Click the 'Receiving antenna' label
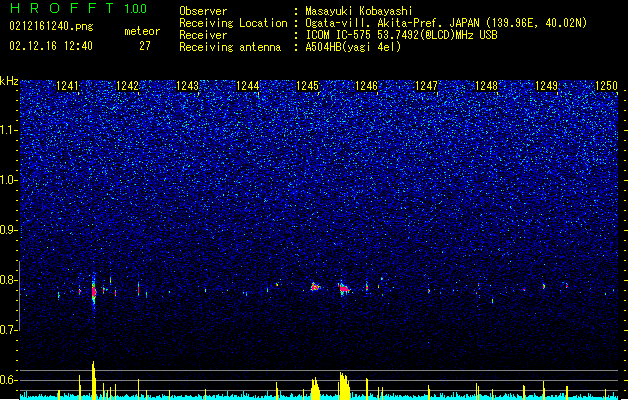 (x=230, y=47)
